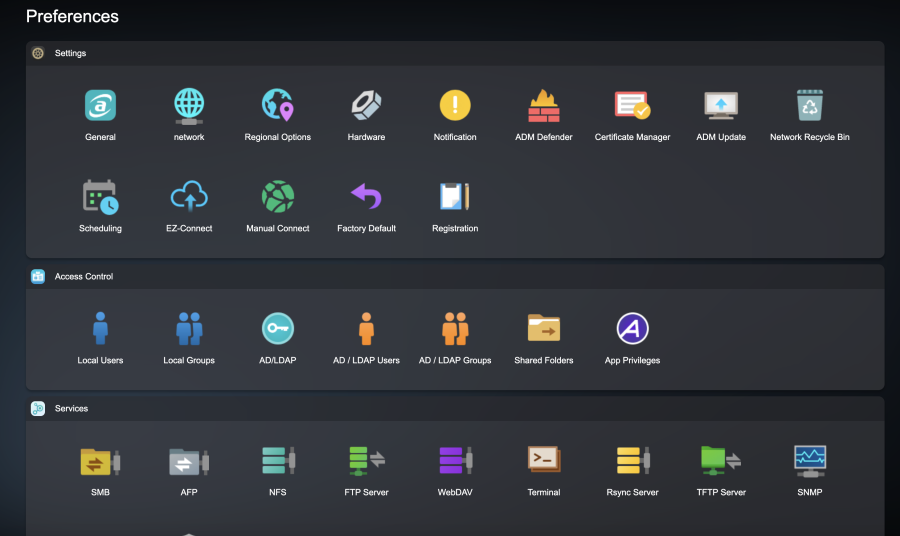Open Shared Folders settings
The image size is (900, 536).
[544, 329]
